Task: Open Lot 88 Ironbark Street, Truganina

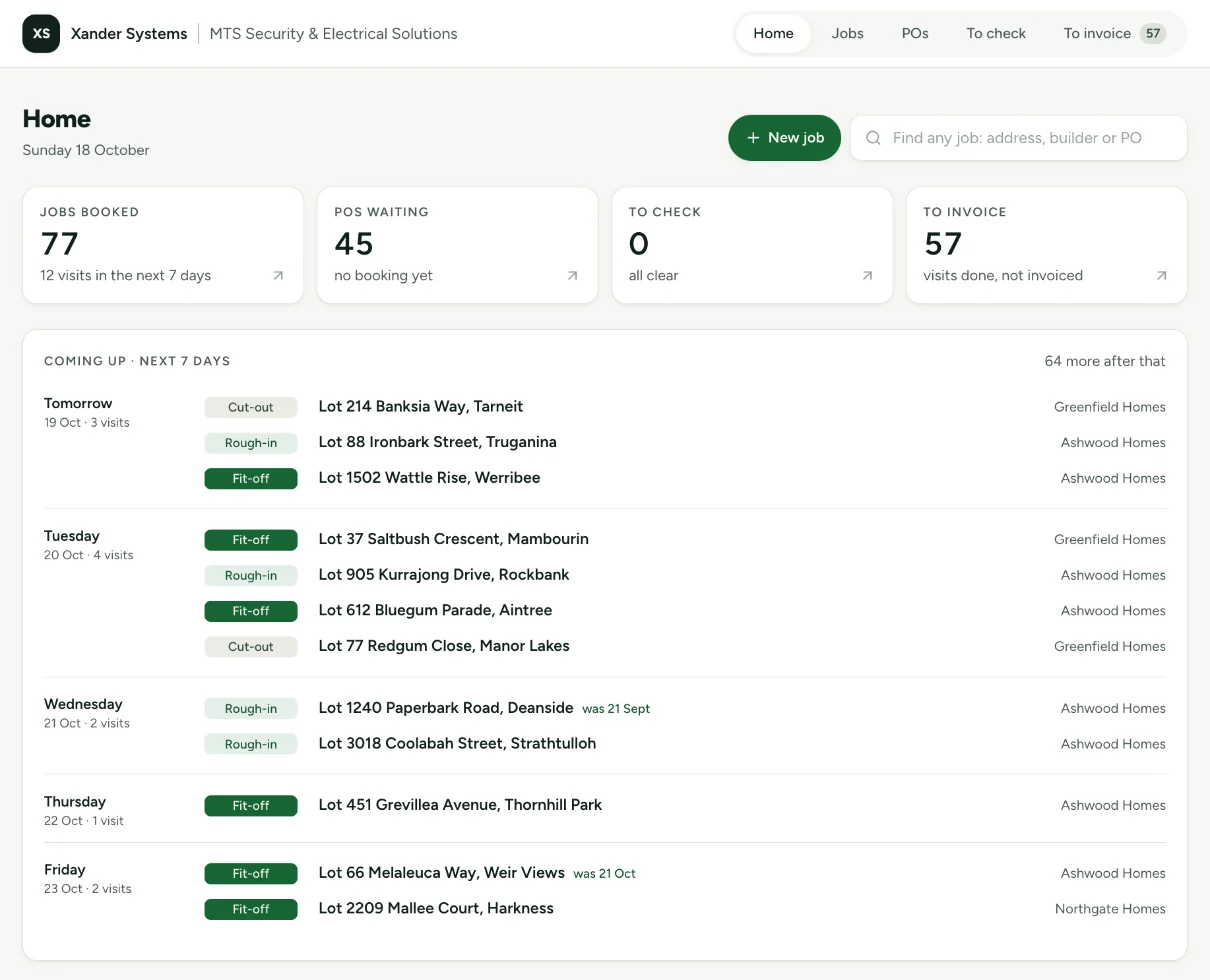Action: (x=437, y=442)
